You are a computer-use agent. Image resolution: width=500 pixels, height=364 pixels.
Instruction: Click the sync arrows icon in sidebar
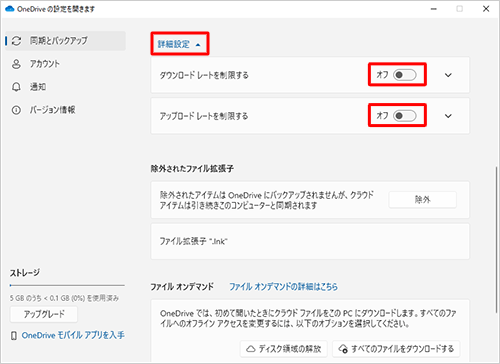(16, 41)
